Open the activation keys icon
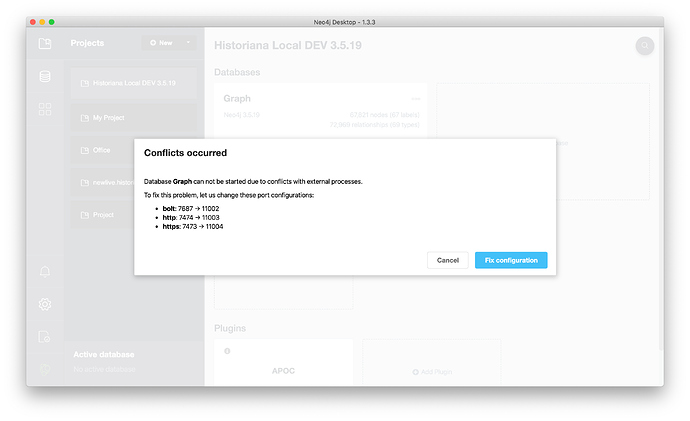The image size is (690, 421). point(44,337)
